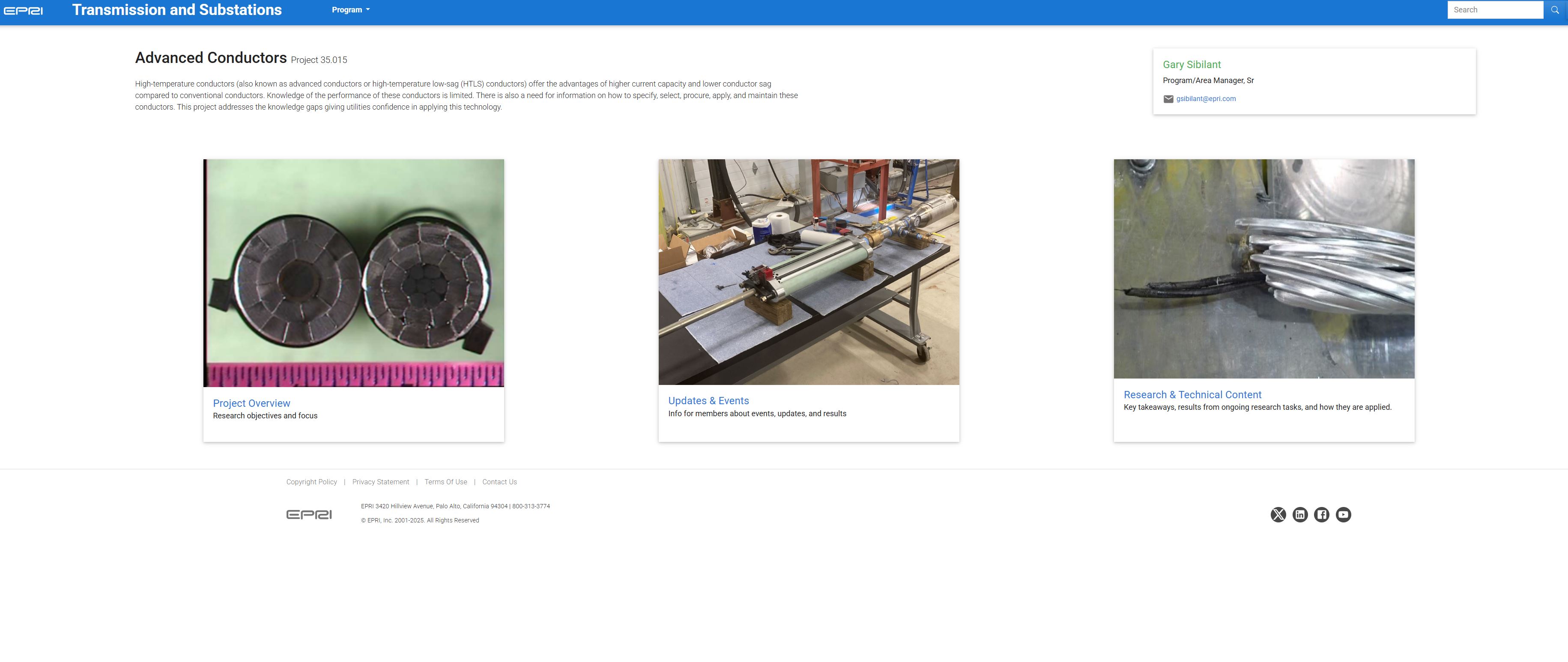Open the Updates & Events link

point(708,401)
